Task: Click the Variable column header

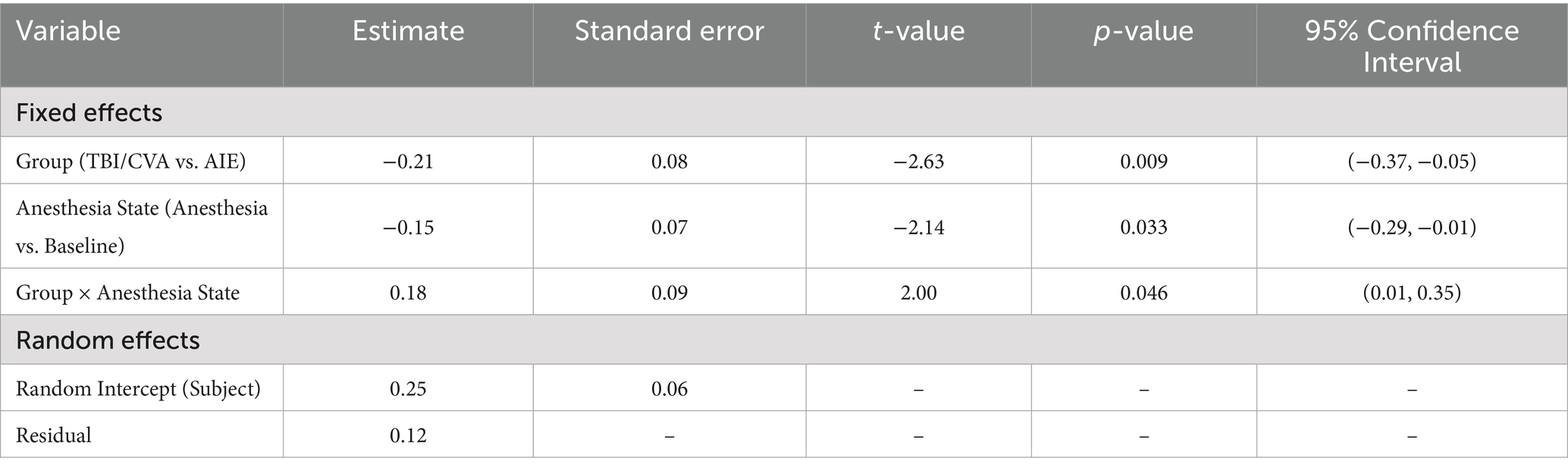Action: 68,31
